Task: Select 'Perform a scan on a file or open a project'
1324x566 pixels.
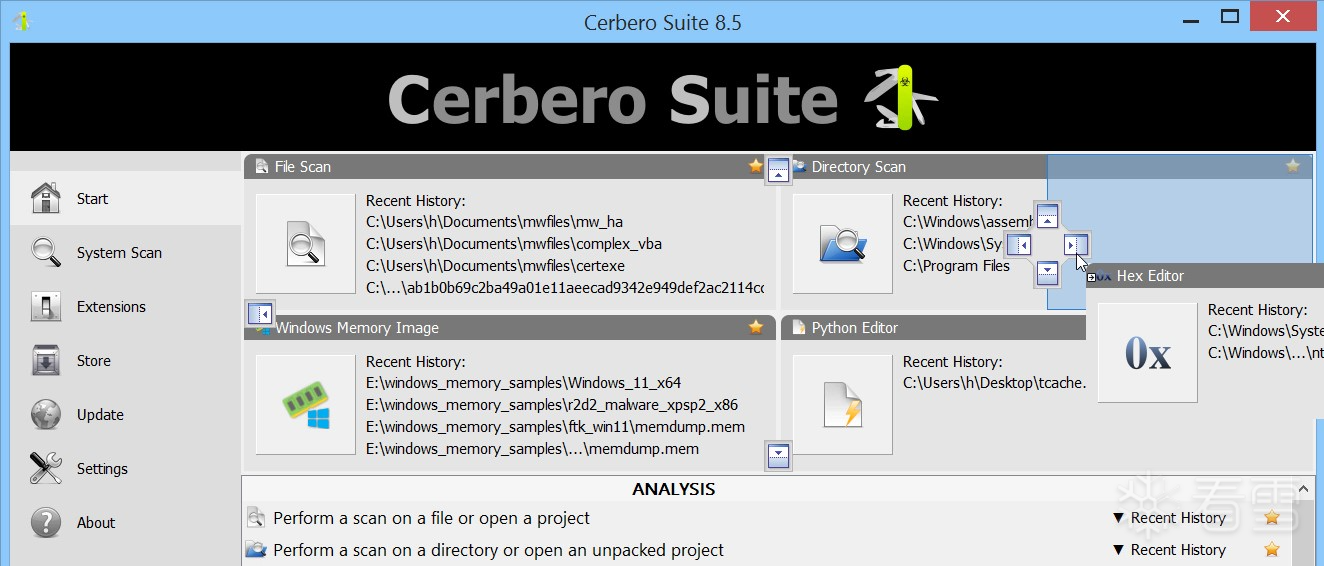Action: coord(431,518)
